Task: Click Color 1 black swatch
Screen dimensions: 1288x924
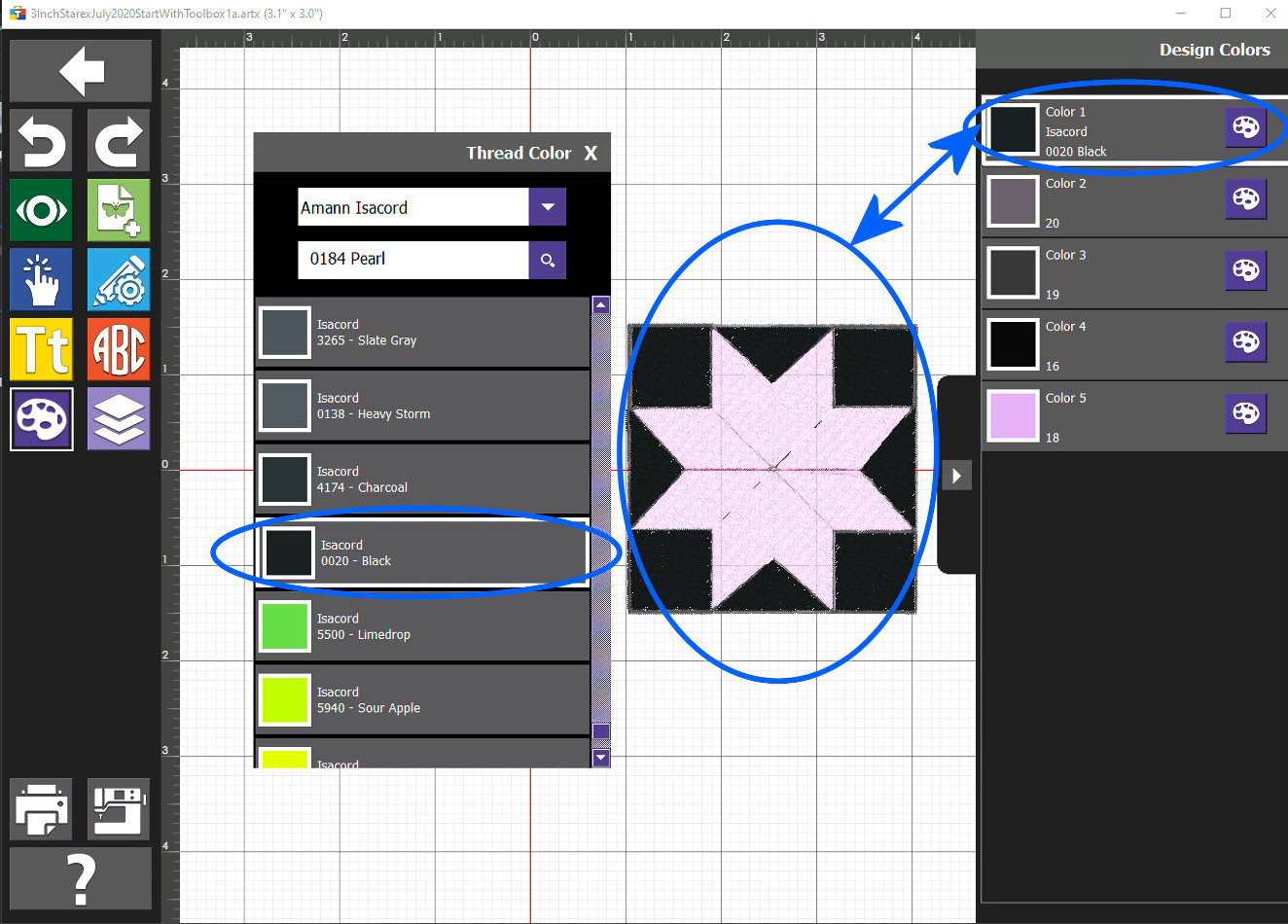Action: [x=1013, y=129]
